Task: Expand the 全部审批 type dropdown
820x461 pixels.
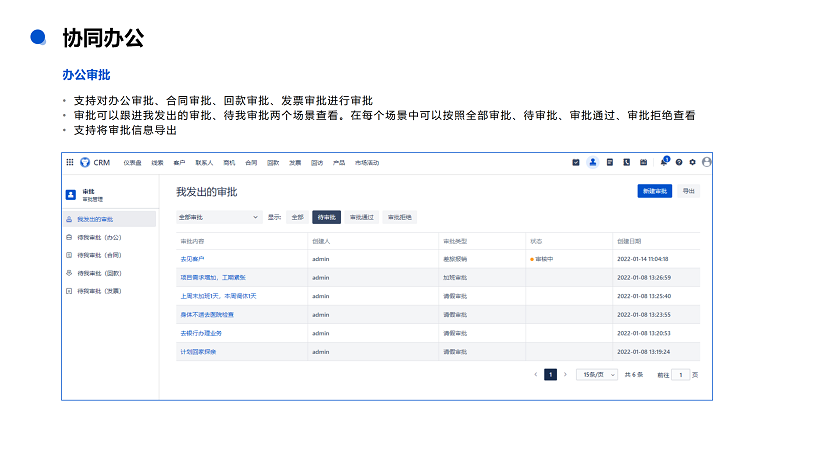Action: tap(219, 217)
